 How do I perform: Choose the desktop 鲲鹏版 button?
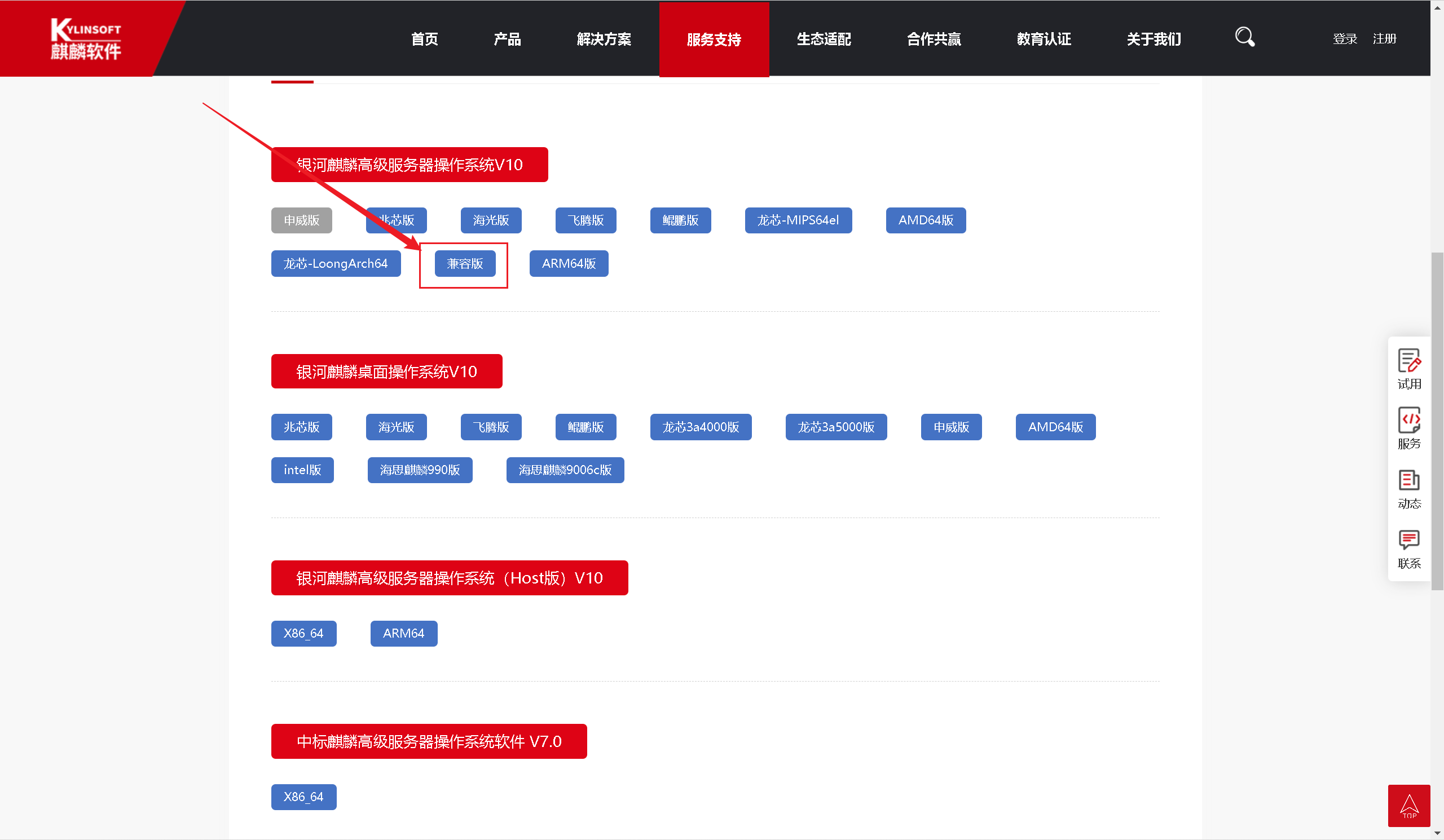pos(585,427)
